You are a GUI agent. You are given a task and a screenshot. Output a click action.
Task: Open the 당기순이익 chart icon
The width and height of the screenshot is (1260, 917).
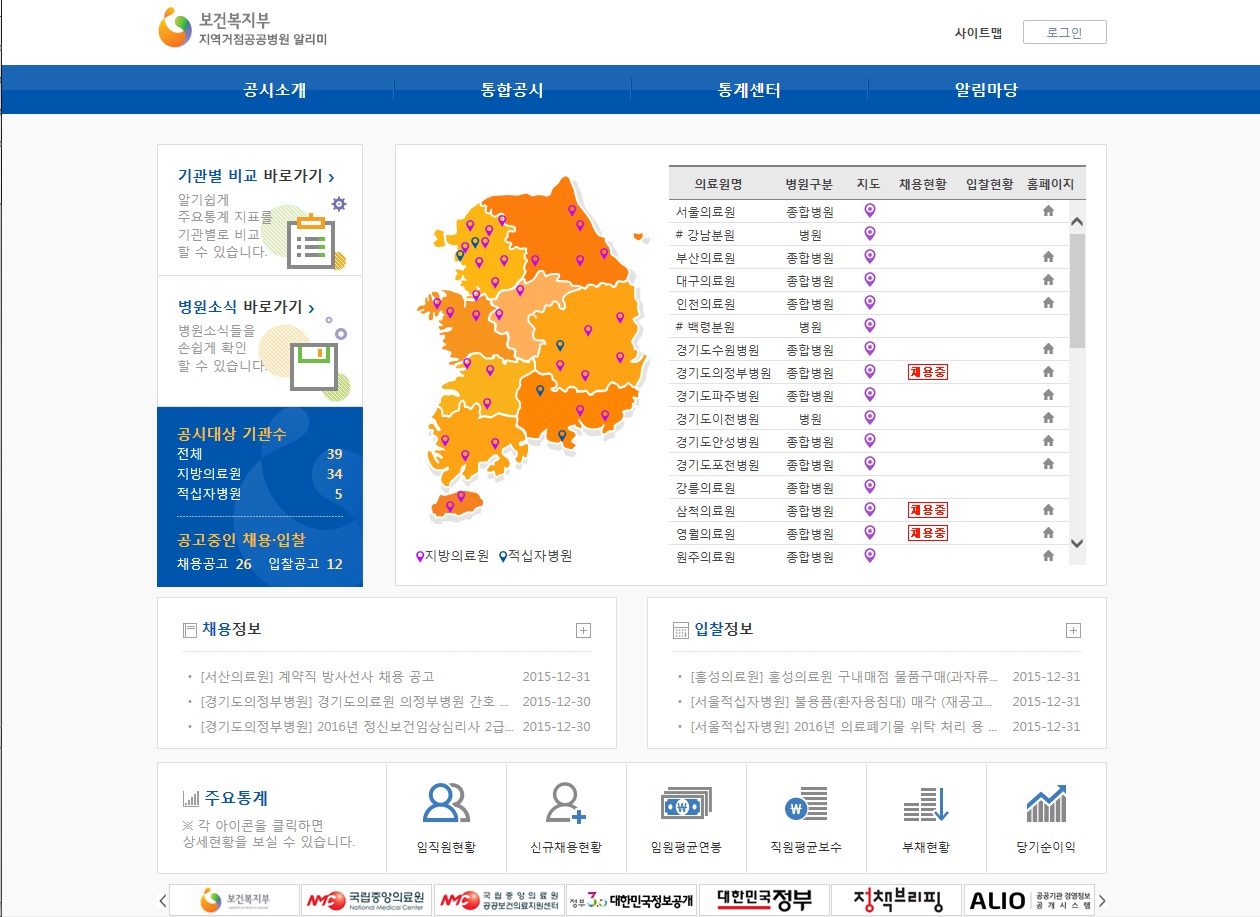pos(1046,803)
